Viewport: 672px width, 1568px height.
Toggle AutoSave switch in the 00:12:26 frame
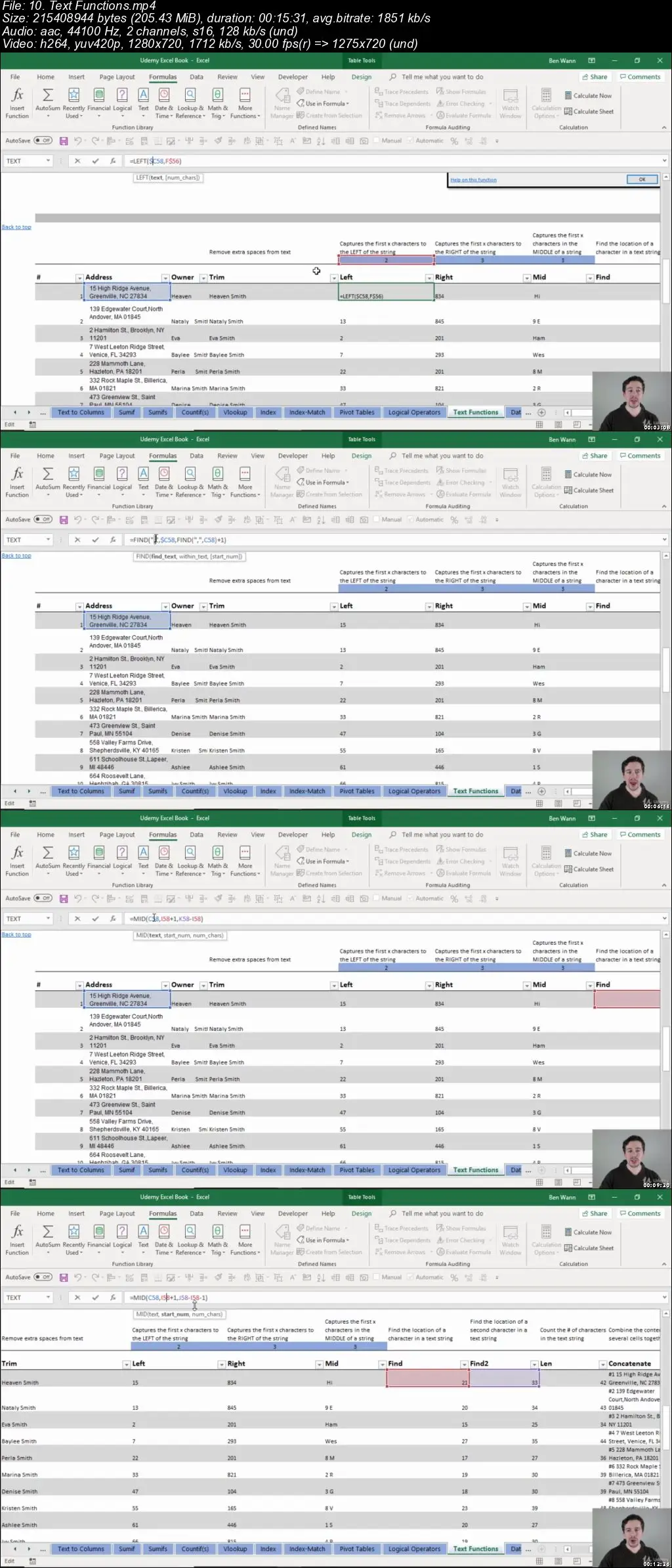pyautogui.click(x=43, y=1277)
